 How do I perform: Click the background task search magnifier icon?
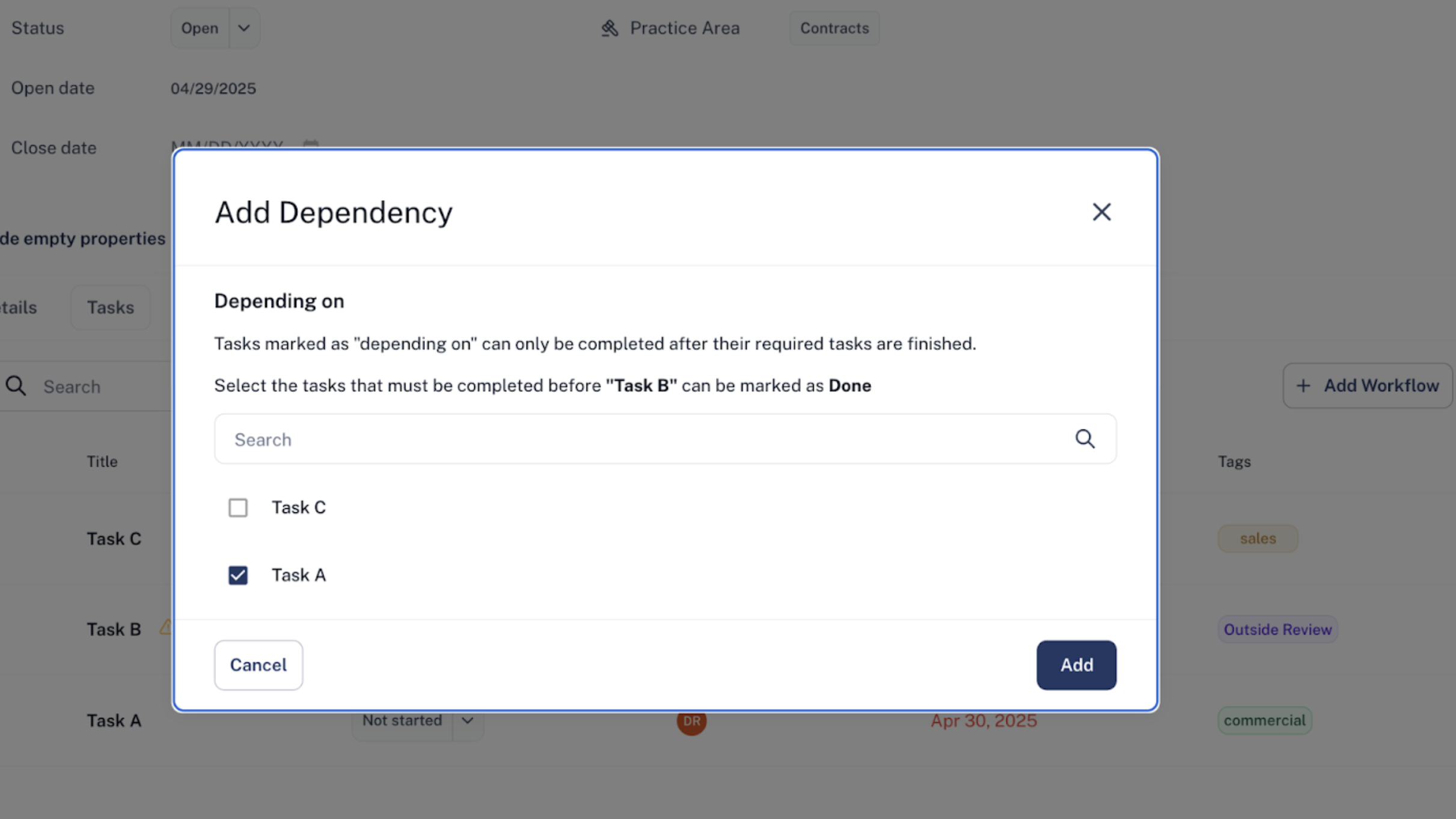[x=16, y=386]
